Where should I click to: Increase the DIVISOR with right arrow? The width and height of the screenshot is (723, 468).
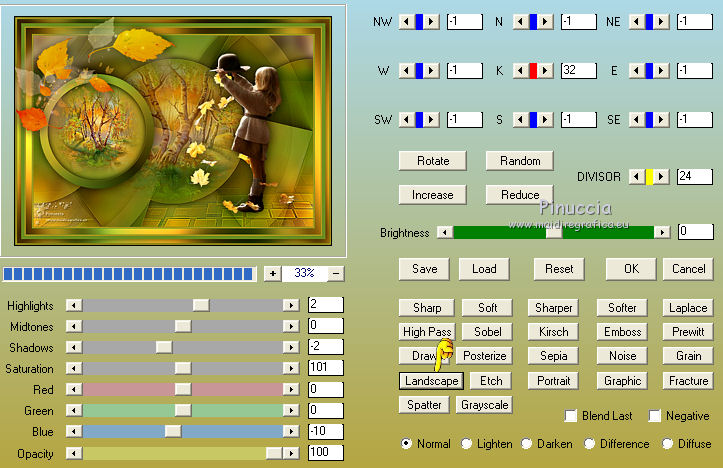coord(661,177)
